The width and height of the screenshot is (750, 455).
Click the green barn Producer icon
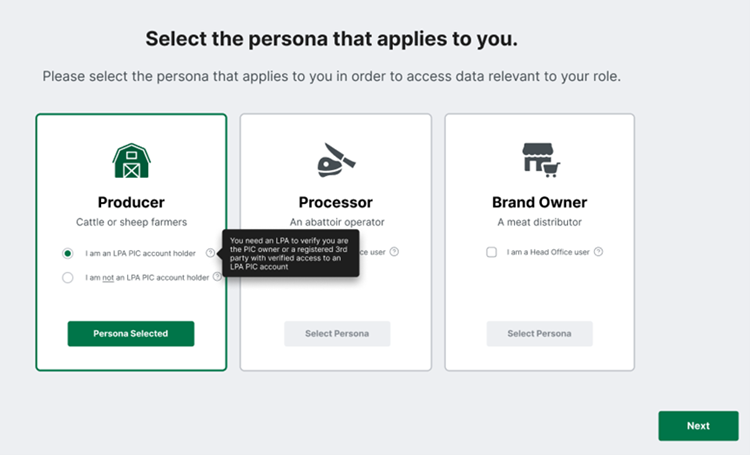click(x=131, y=160)
